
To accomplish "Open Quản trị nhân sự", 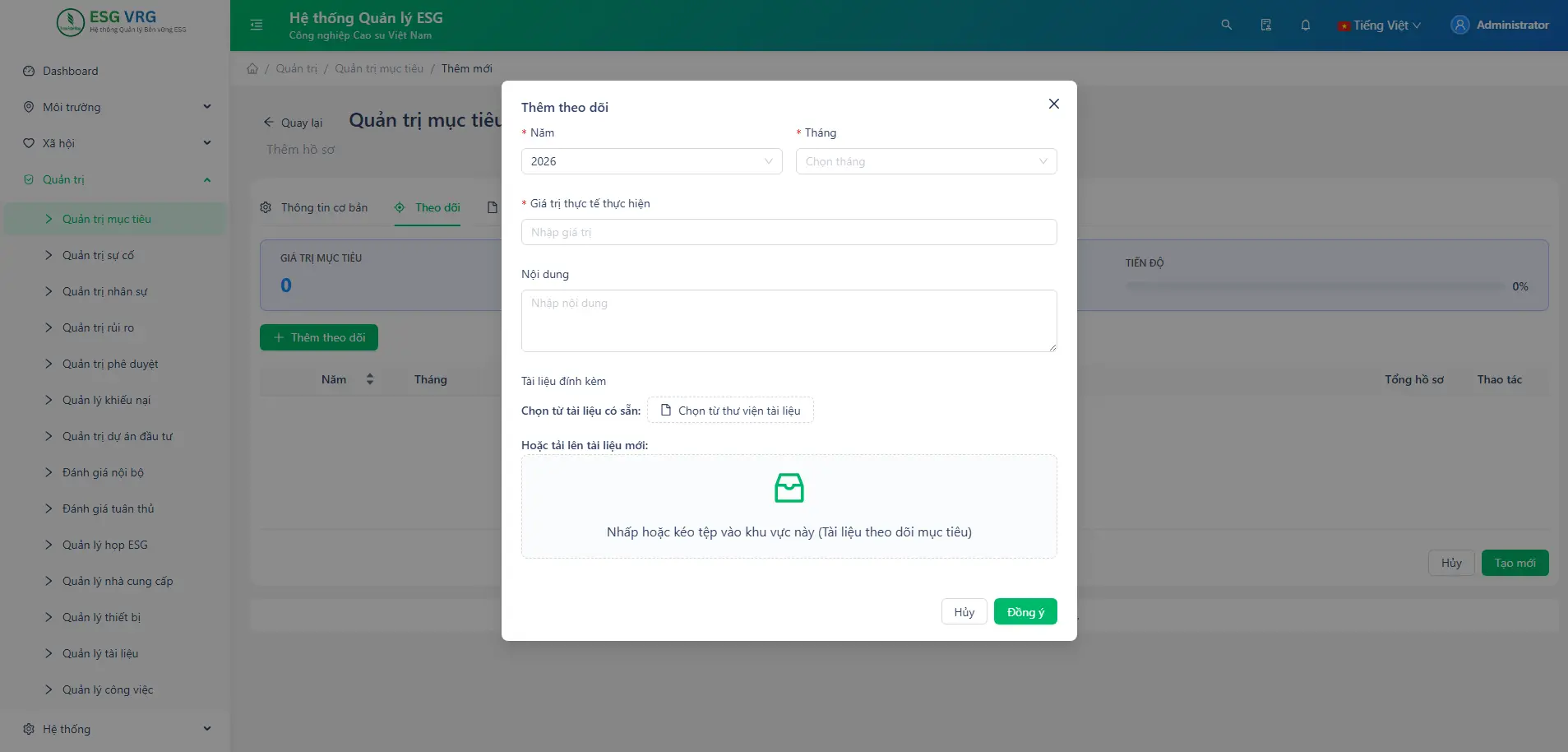I will click(115, 291).
